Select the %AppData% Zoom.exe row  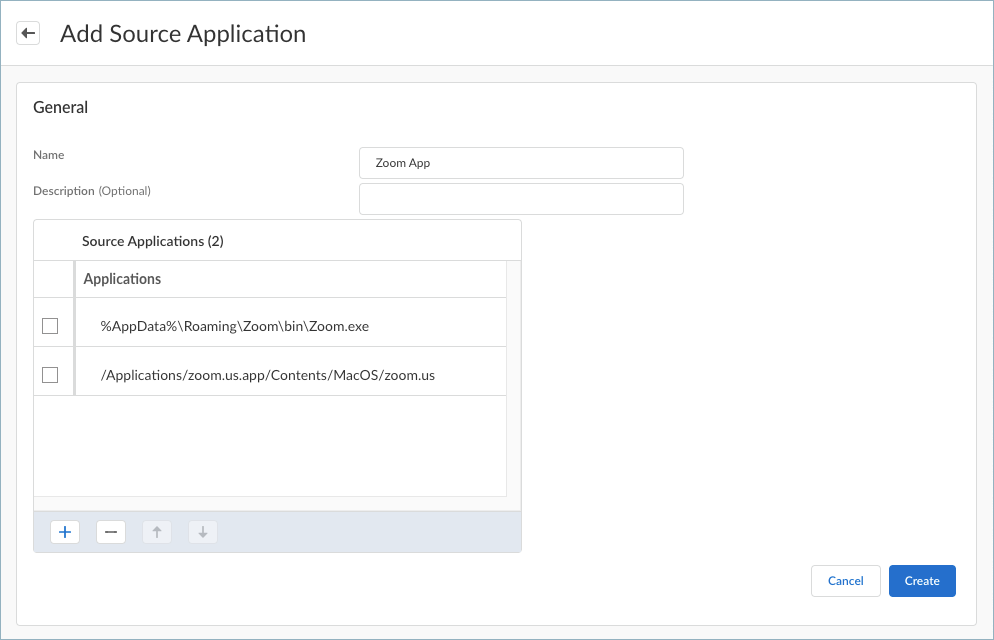(x=235, y=326)
